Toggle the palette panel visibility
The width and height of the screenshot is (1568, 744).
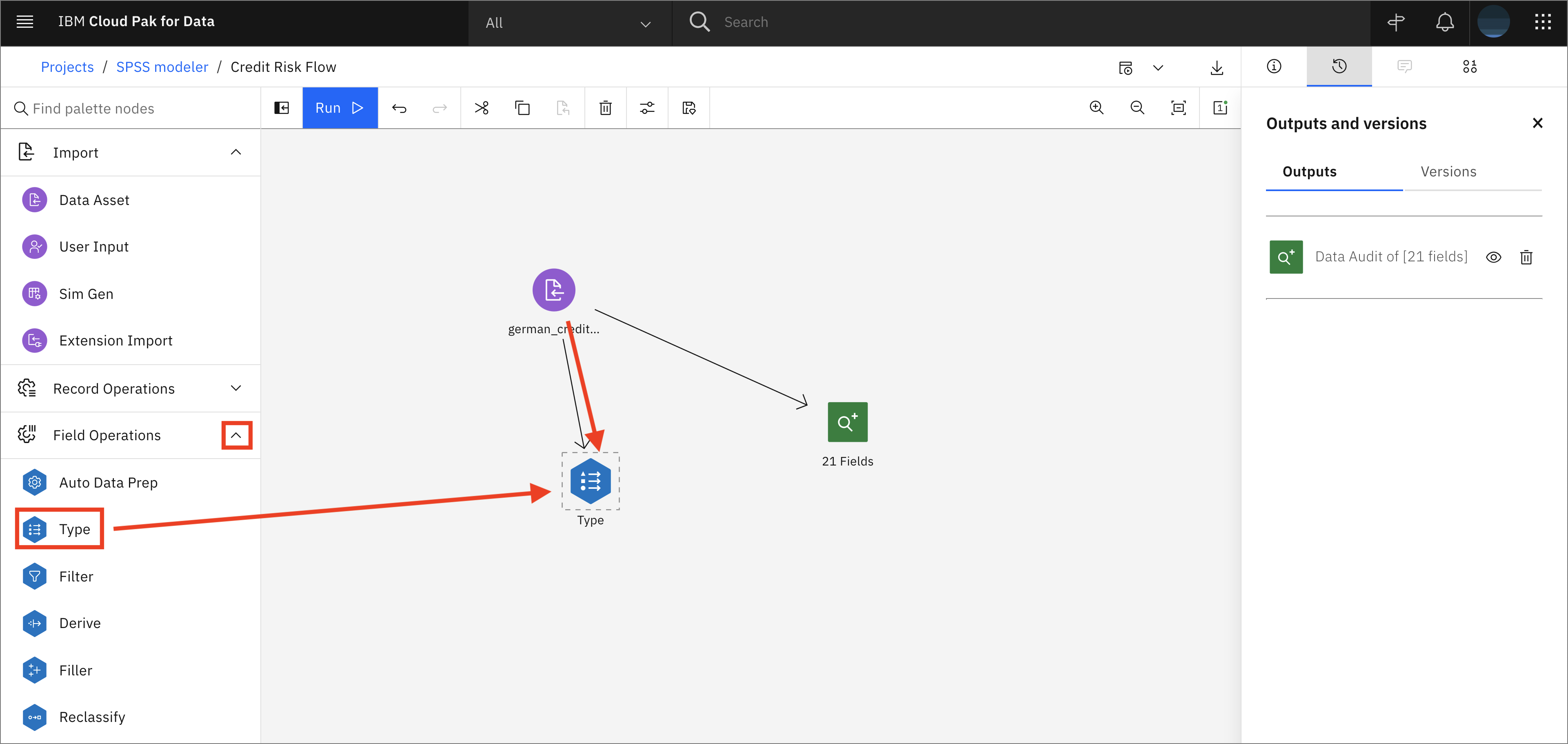[281, 108]
